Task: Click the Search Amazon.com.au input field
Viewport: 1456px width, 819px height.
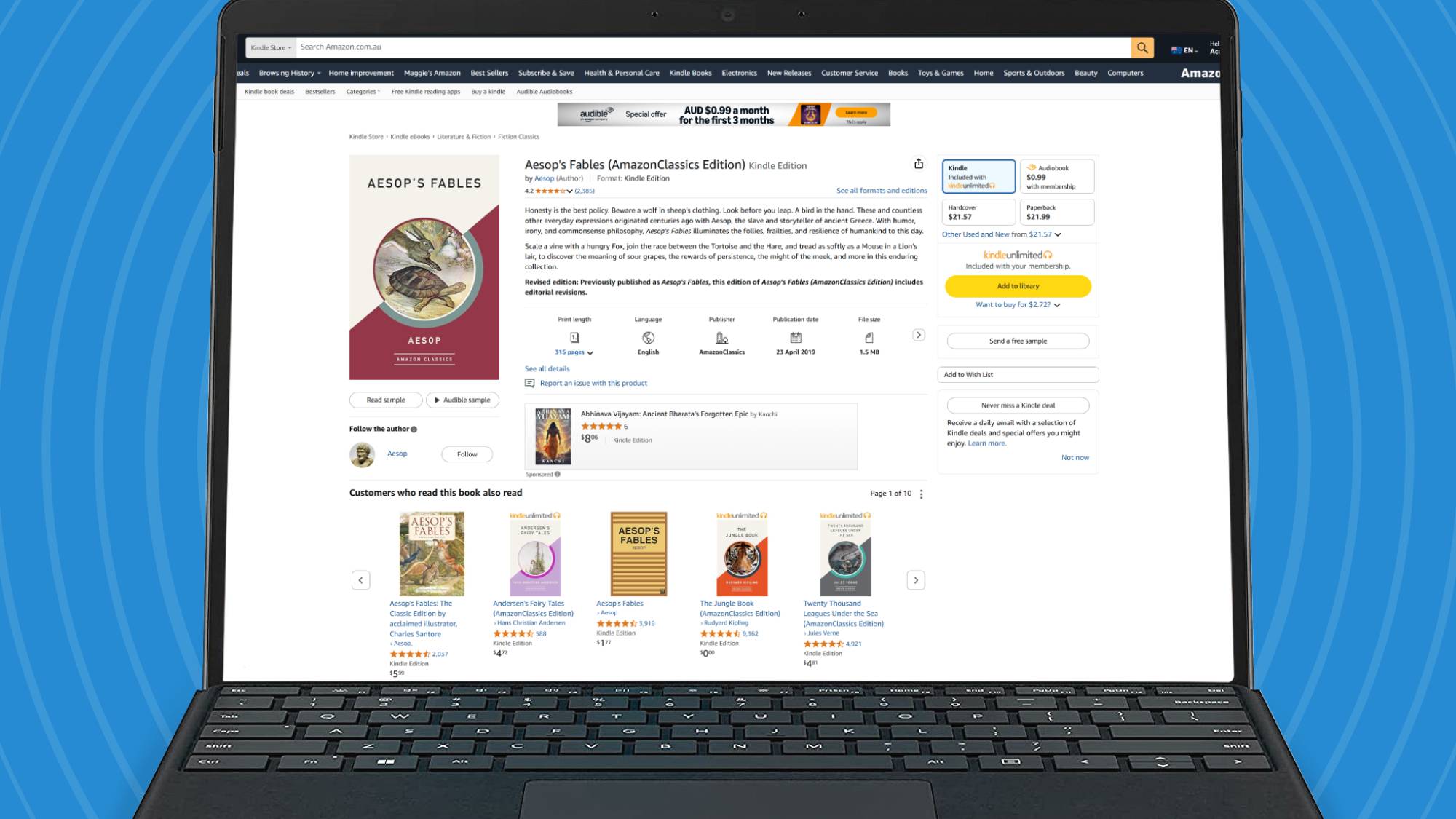Action: pos(713,47)
